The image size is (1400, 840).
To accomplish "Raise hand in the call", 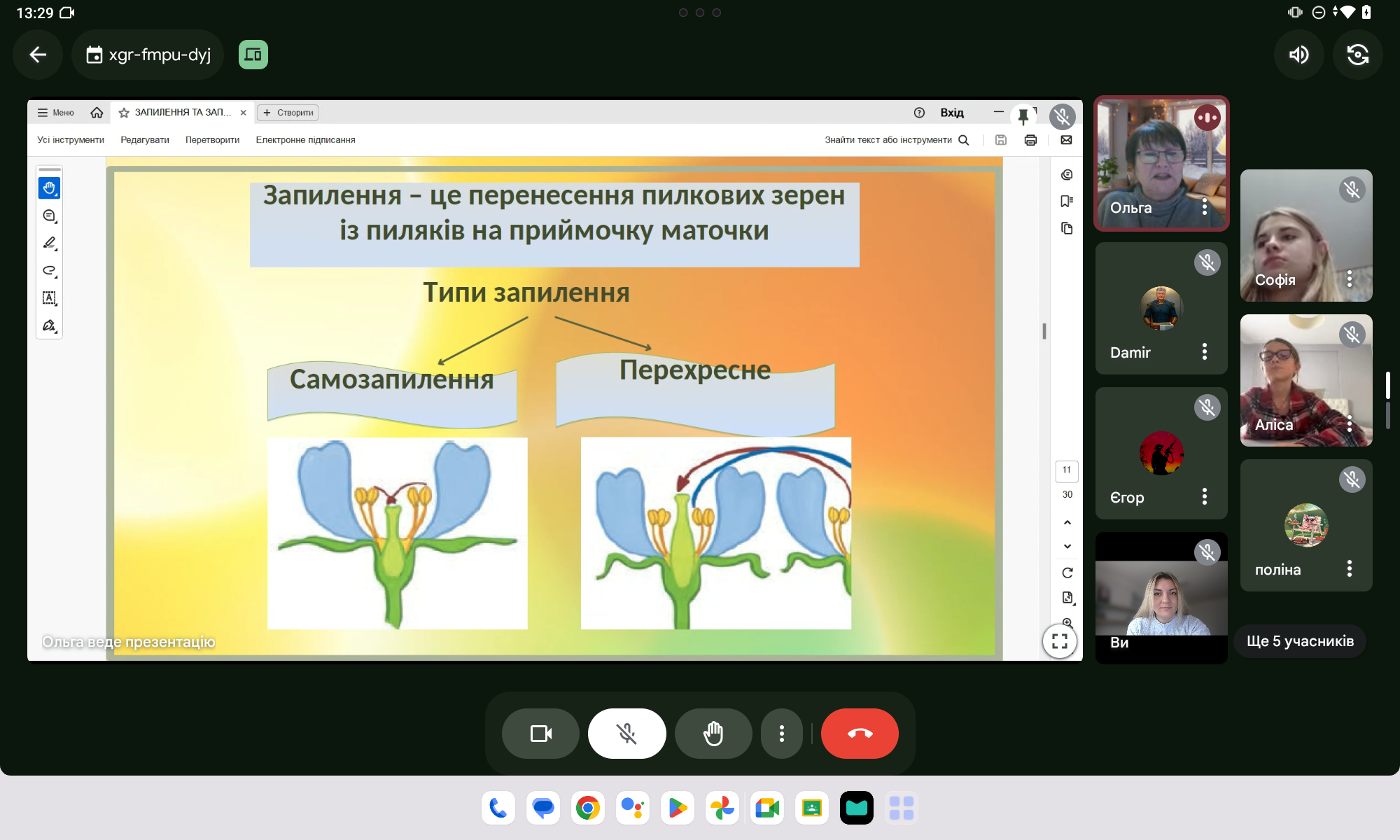I will [713, 734].
